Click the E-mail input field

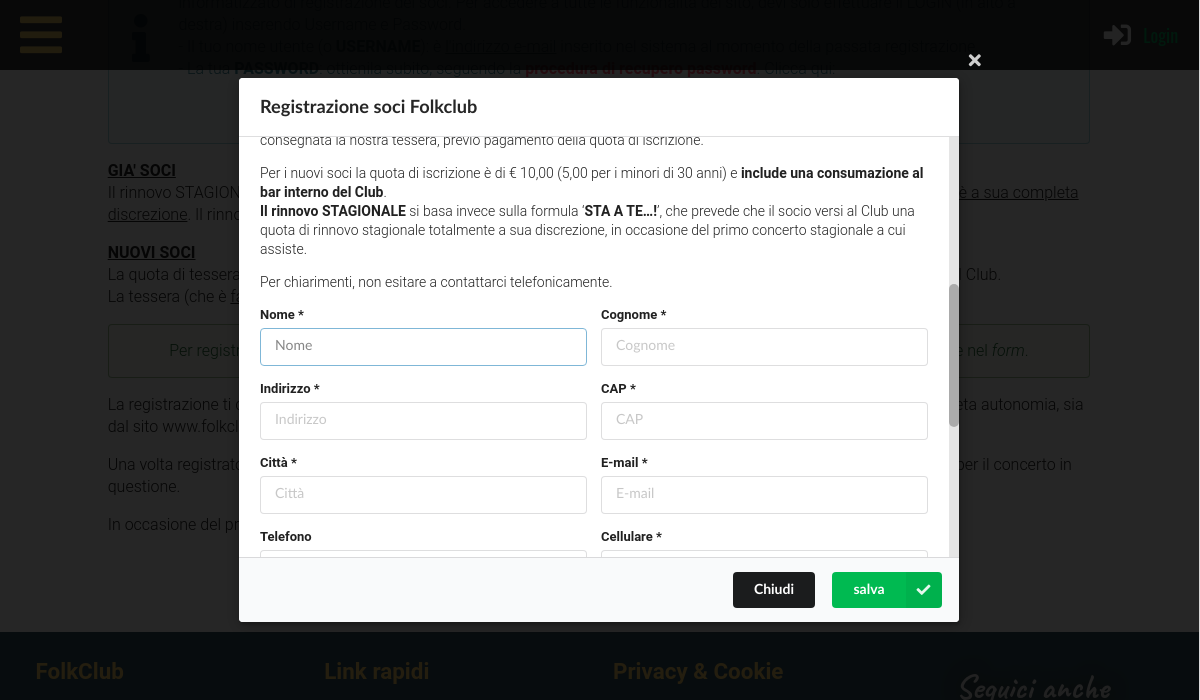(x=764, y=495)
